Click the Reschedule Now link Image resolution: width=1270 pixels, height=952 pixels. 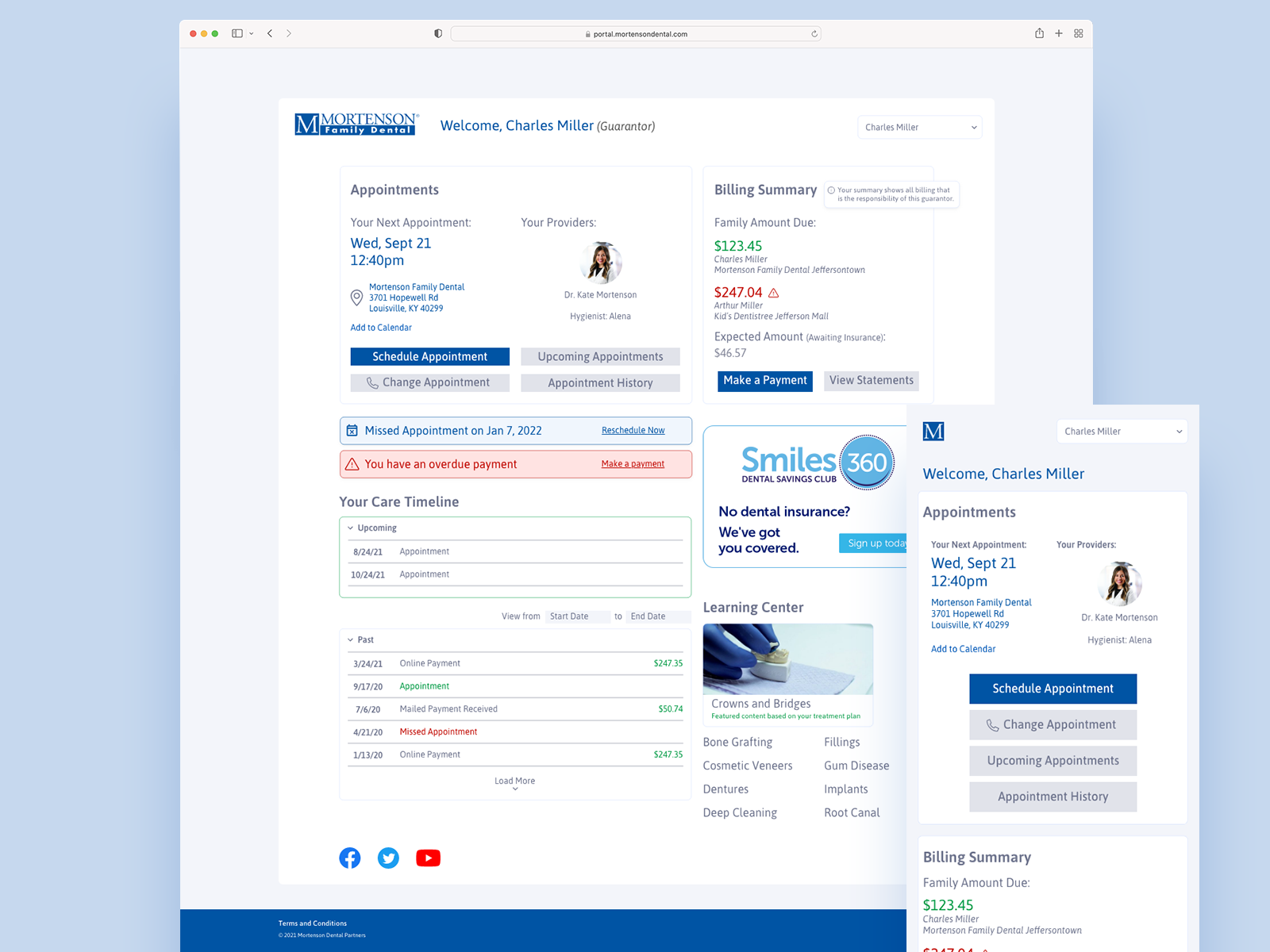click(x=633, y=431)
